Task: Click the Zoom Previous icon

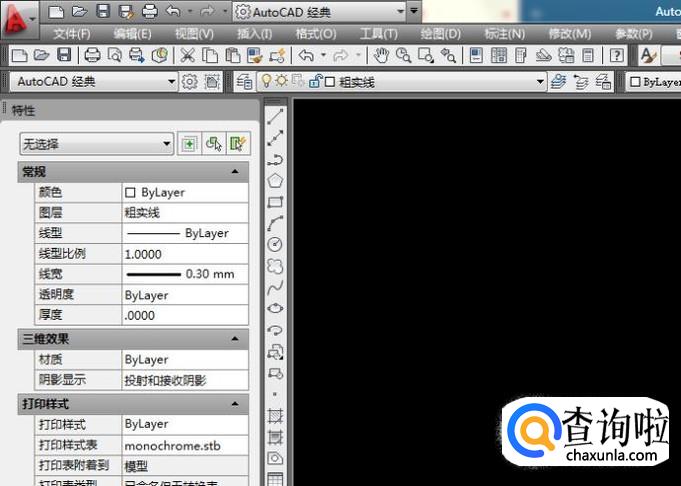Action: pyautogui.click(x=448, y=55)
